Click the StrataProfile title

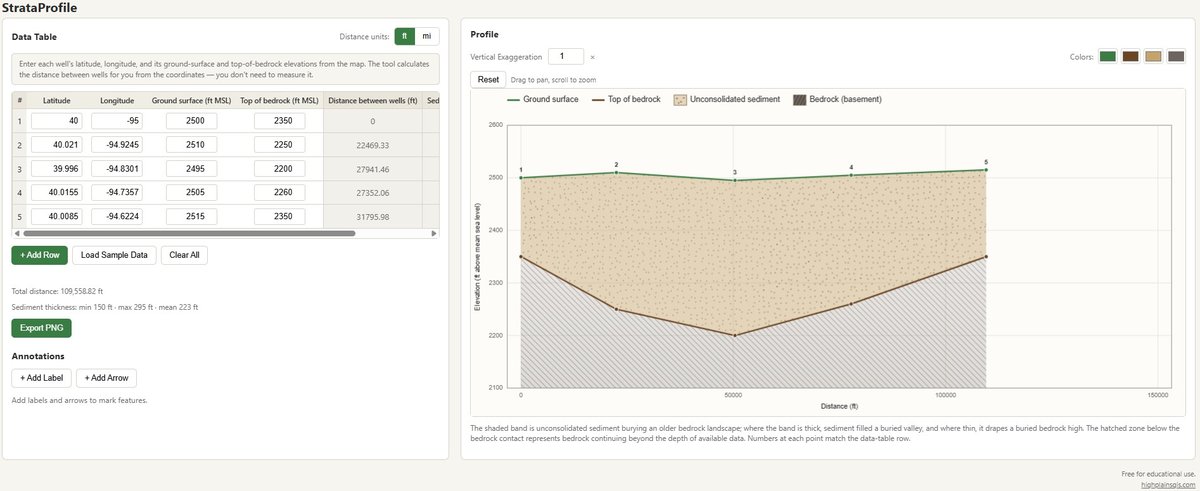(x=40, y=8)
